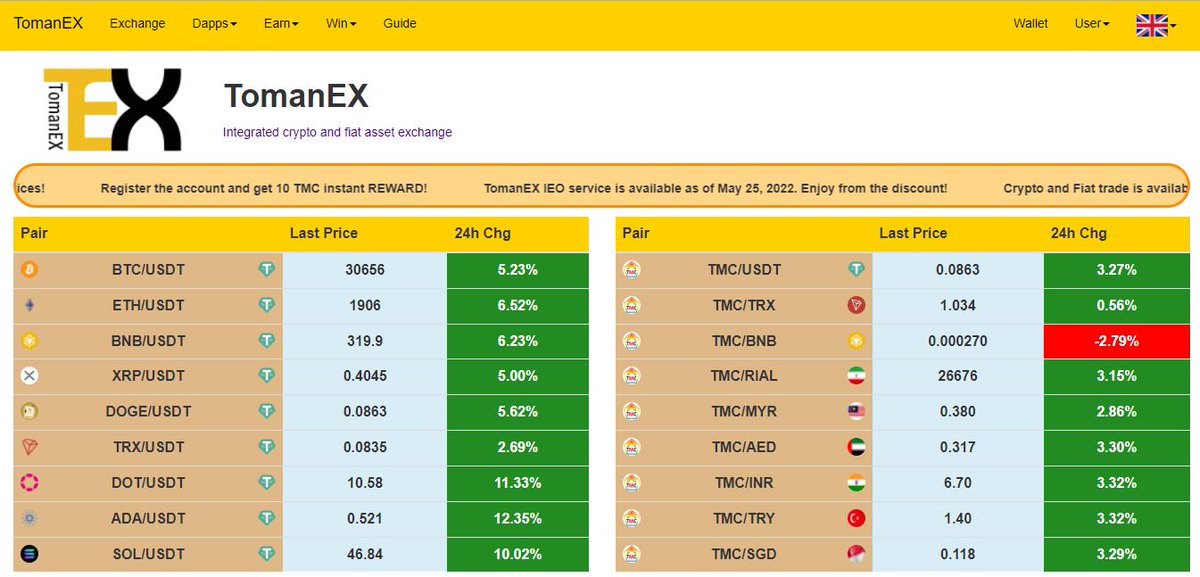This screenshot has height=577, width=1200.
Task: Click the TMC/BNB price 0.000270
Action: click(958, 341)
